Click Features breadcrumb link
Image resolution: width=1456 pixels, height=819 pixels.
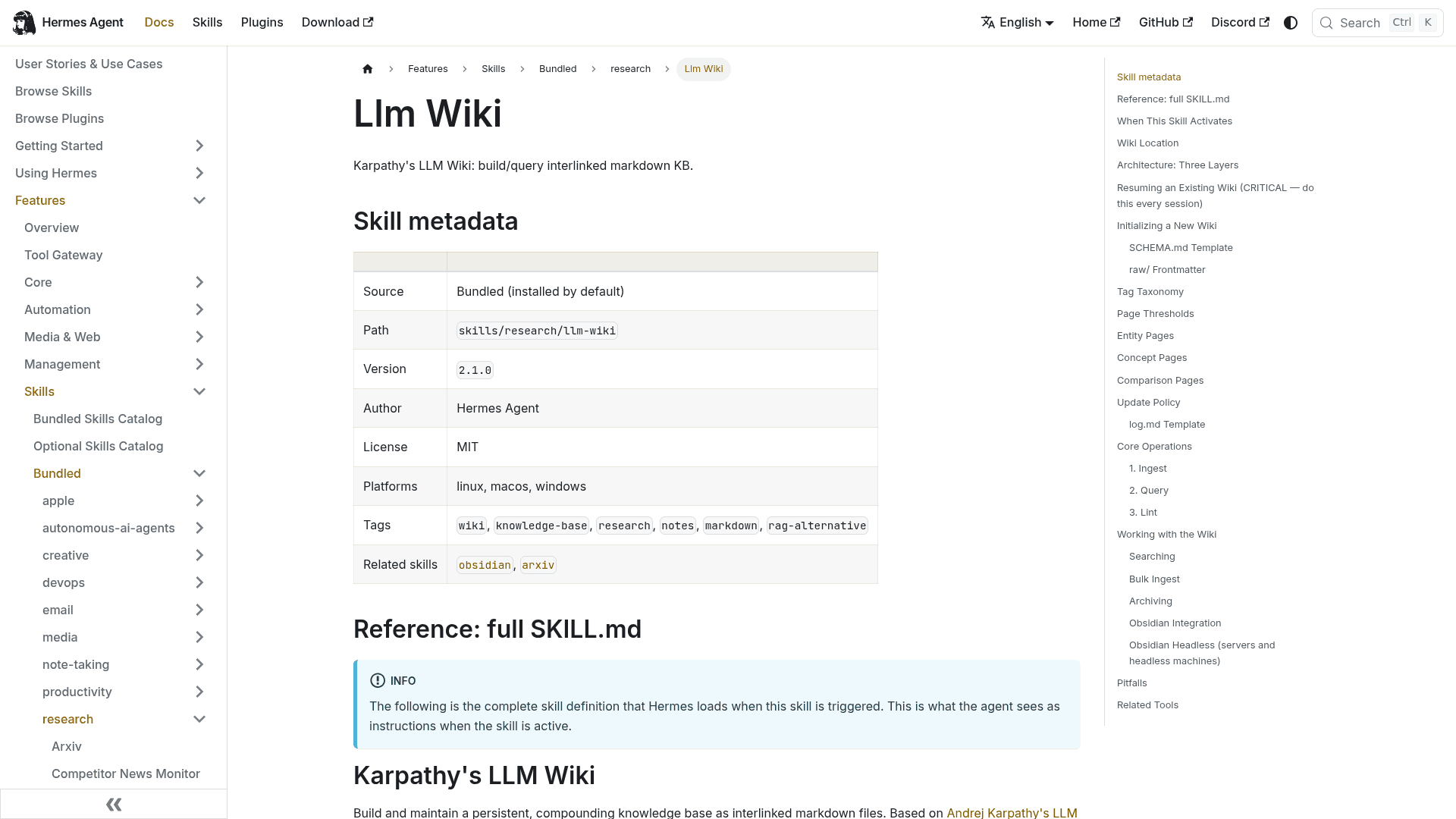click(x=428, y=69)
